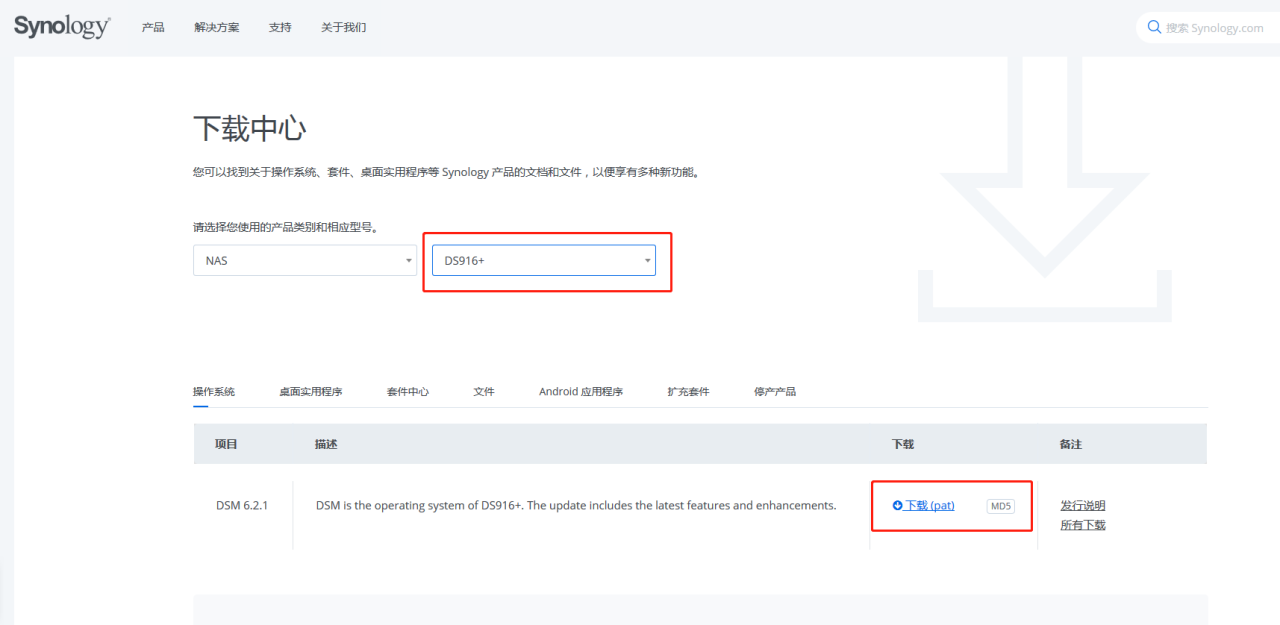Click the search magnifier icon

tap(1154, 26)
